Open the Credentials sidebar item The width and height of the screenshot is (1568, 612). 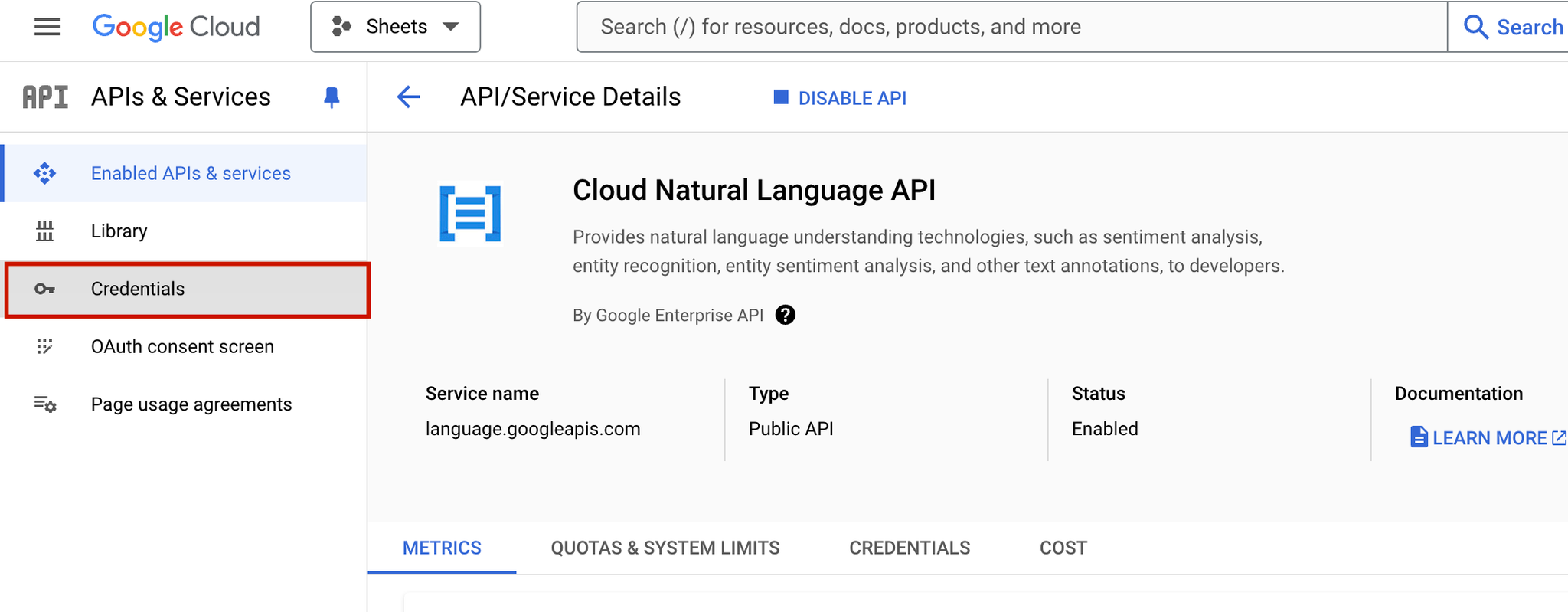pyautogui.click(x=187, y=289)
